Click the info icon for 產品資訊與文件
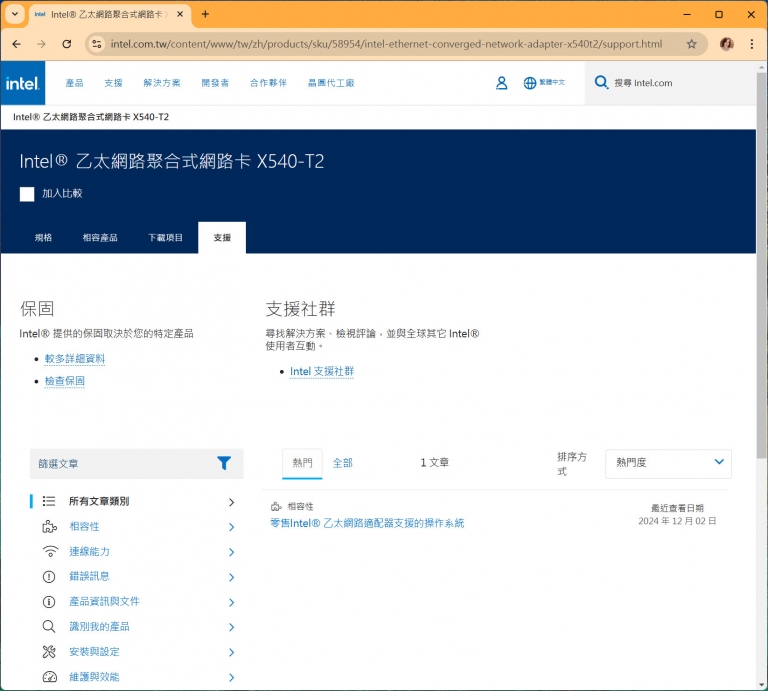The image size is (768, 691). point(49,601)
